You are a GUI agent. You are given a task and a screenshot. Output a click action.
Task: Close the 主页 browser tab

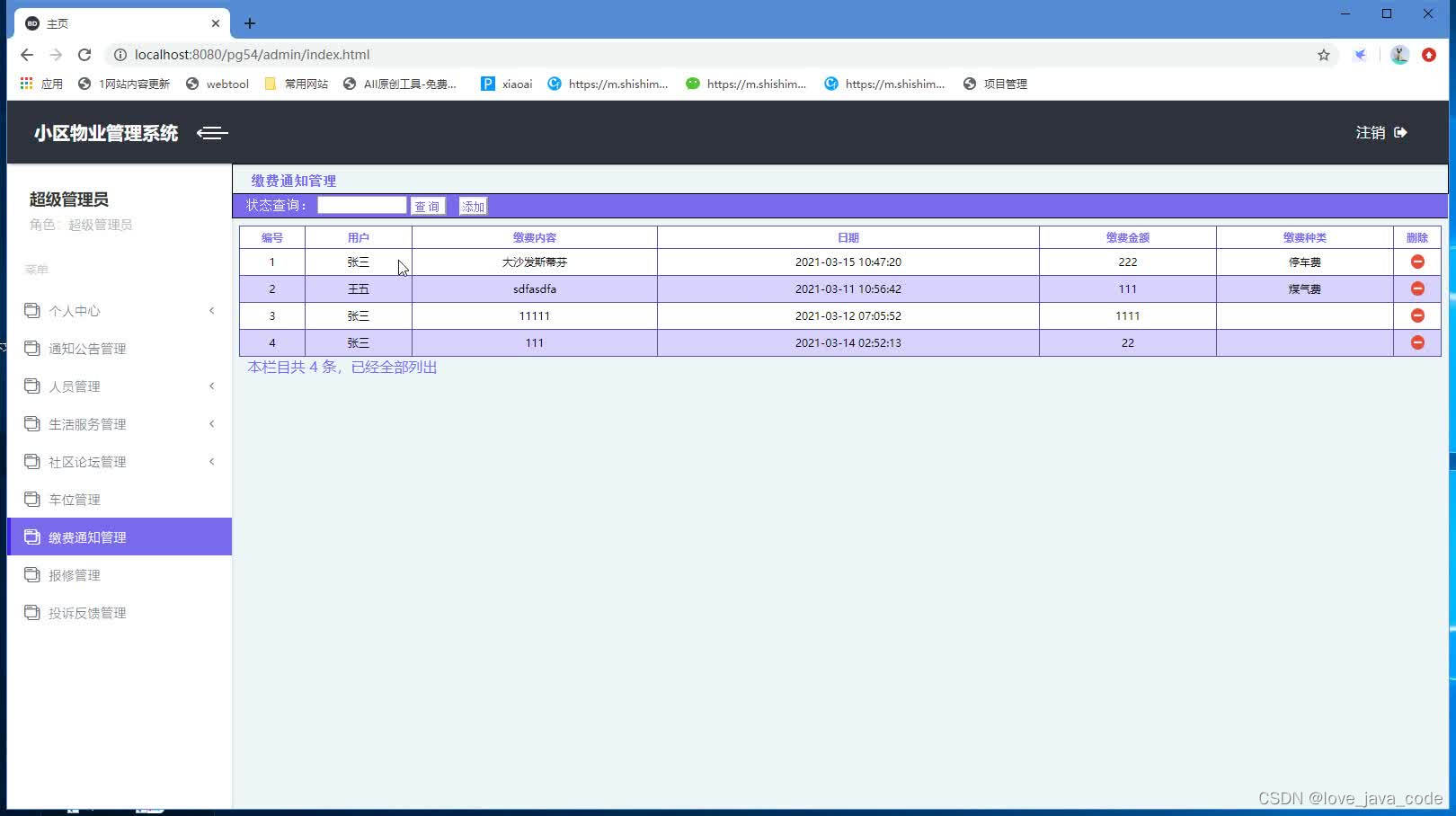pos(216,23)
